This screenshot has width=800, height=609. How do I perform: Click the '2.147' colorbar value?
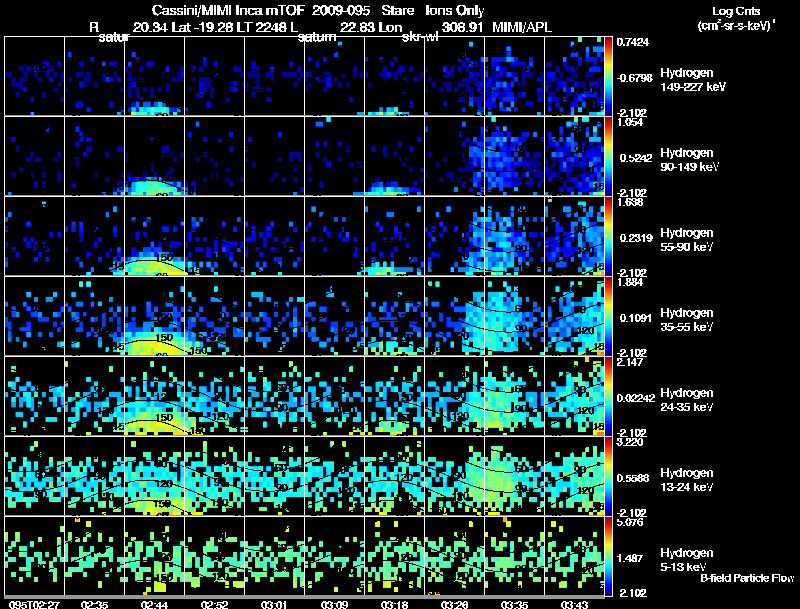pyautogui.click(x=630, y=362)
